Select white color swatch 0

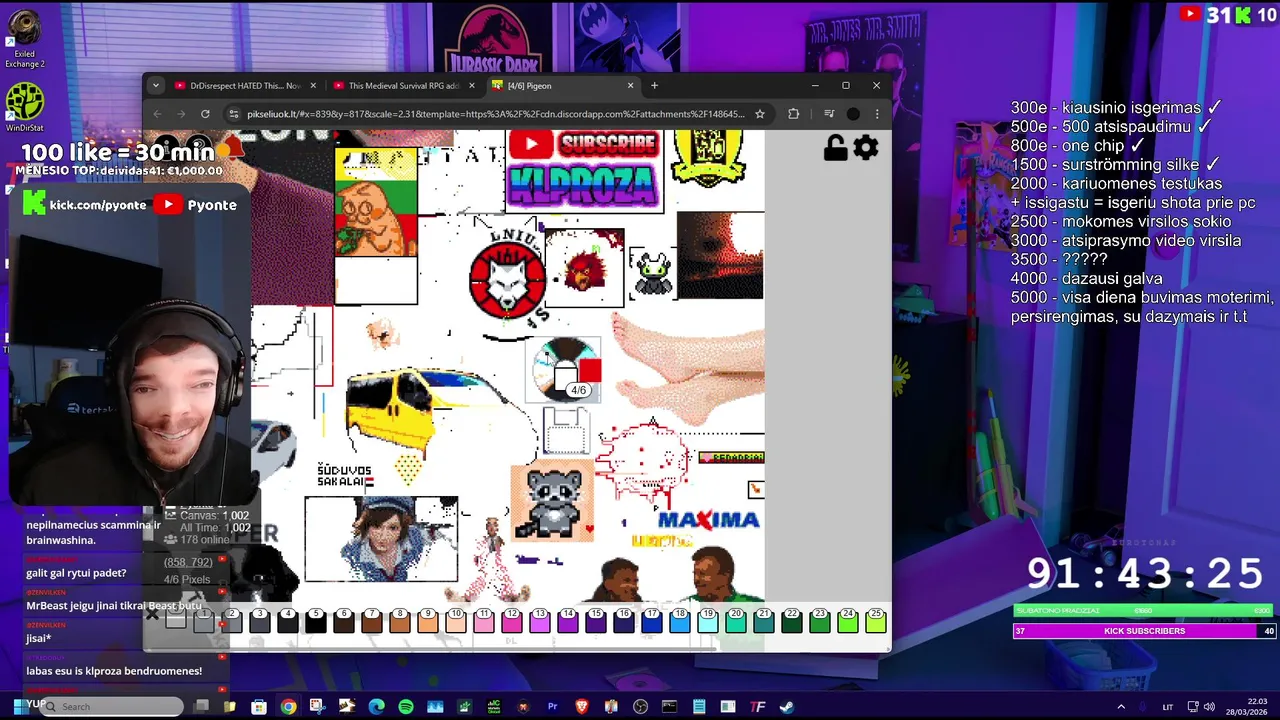(175, 621)
